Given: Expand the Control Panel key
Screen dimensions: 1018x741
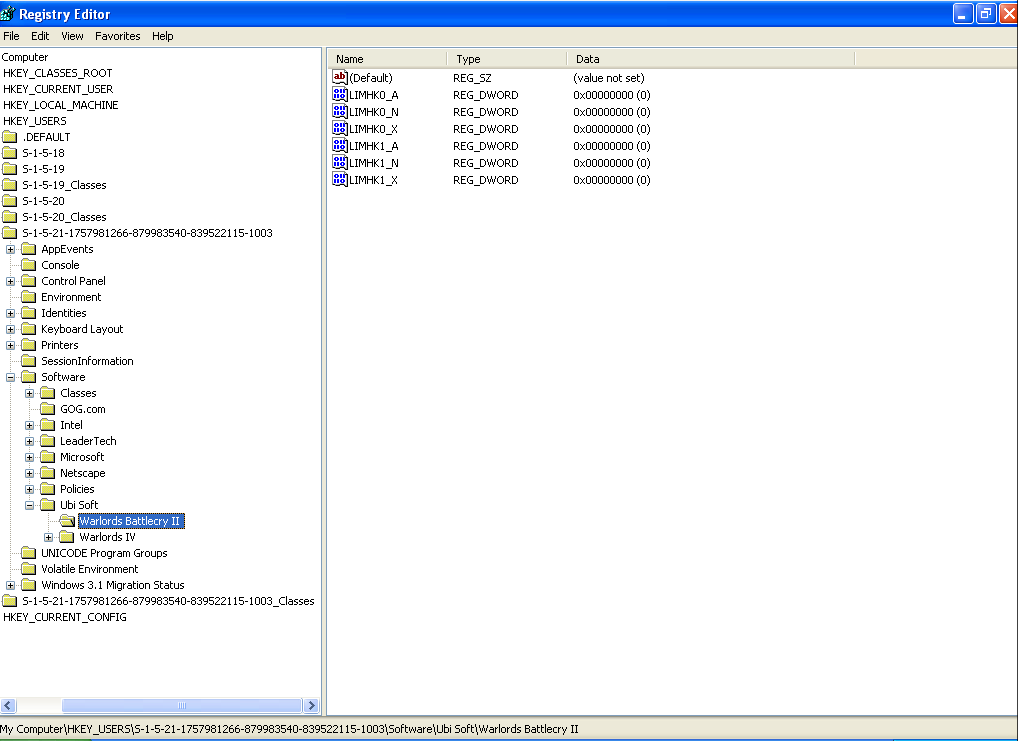Looking at the screenshot, I should point(10,281).
